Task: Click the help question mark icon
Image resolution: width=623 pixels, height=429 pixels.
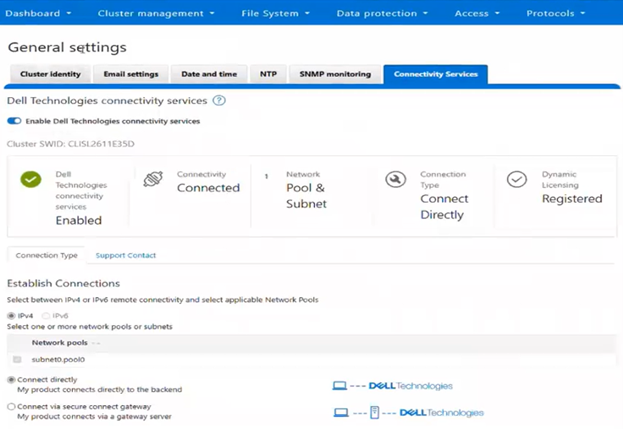Action: (219, 101)
